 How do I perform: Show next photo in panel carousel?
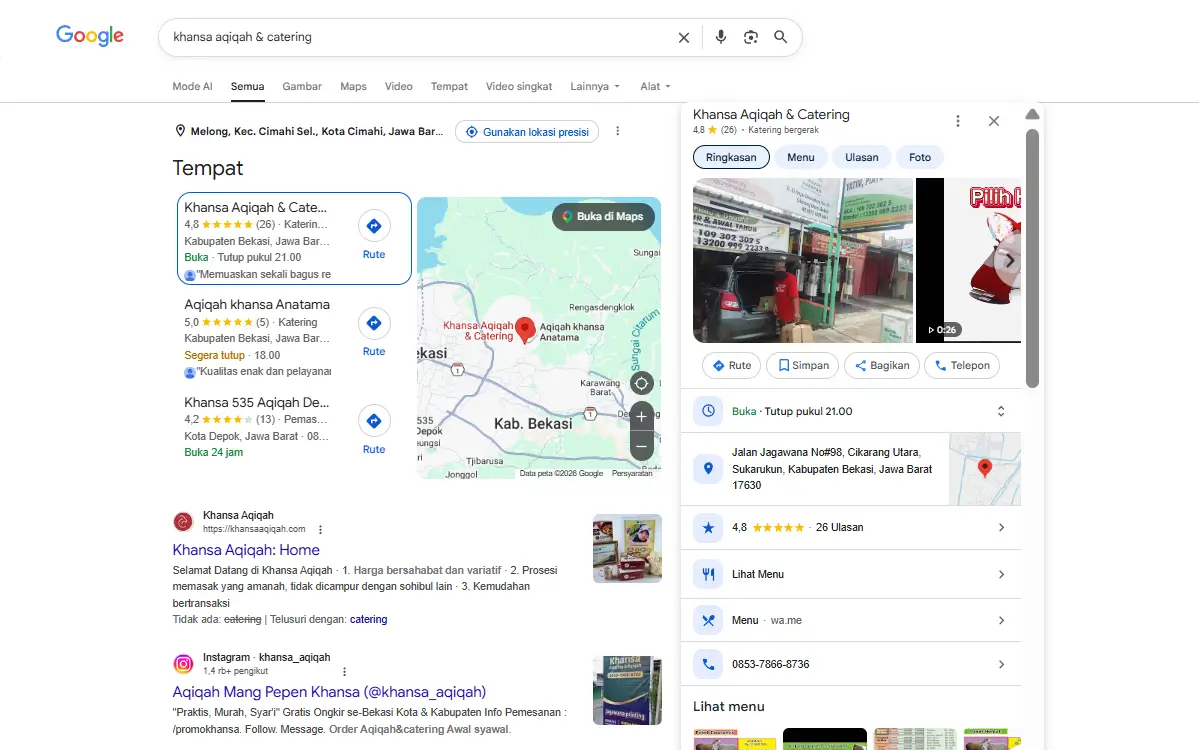coord(1009,261)
